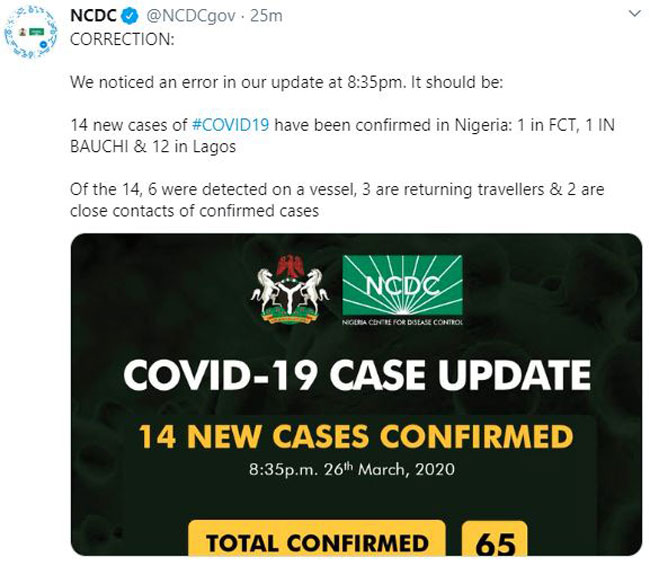Click the Nigeria Centre for Disease Control caption

pyautogui.click(x=402, y=322)
